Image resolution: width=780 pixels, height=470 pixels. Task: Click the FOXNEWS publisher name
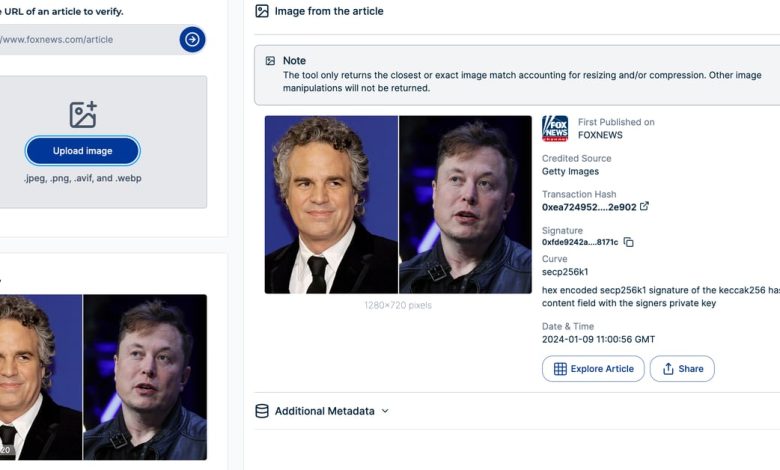[600, 134]
